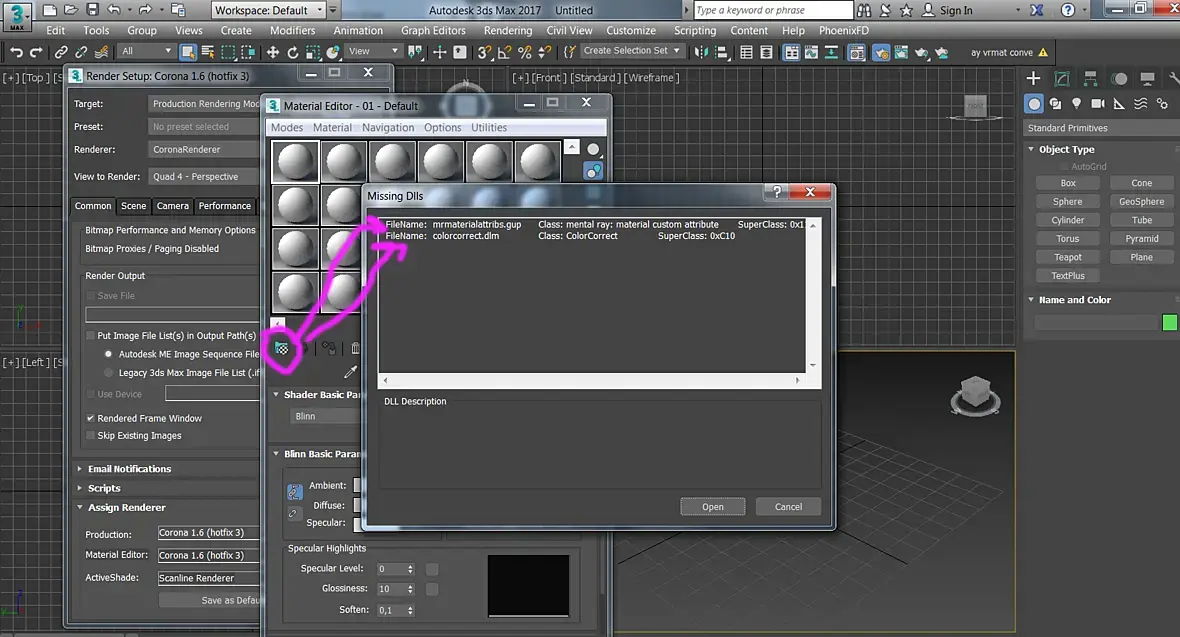The width and height of the screenshot is (1180, 637).
Task: Open the Modifiers menu
Action: pos(292,30)
